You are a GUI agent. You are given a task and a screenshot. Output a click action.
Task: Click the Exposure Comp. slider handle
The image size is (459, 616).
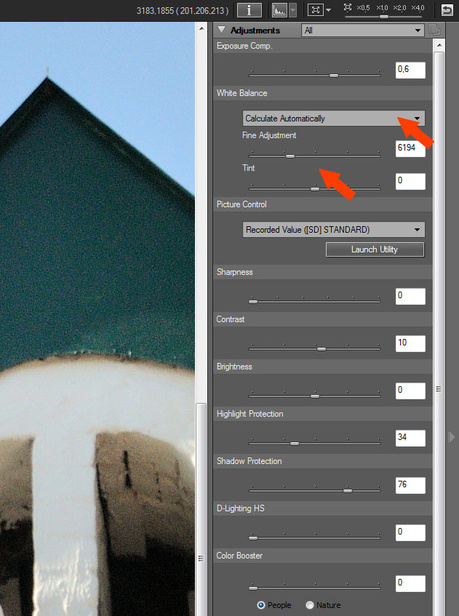pos(334,75)
